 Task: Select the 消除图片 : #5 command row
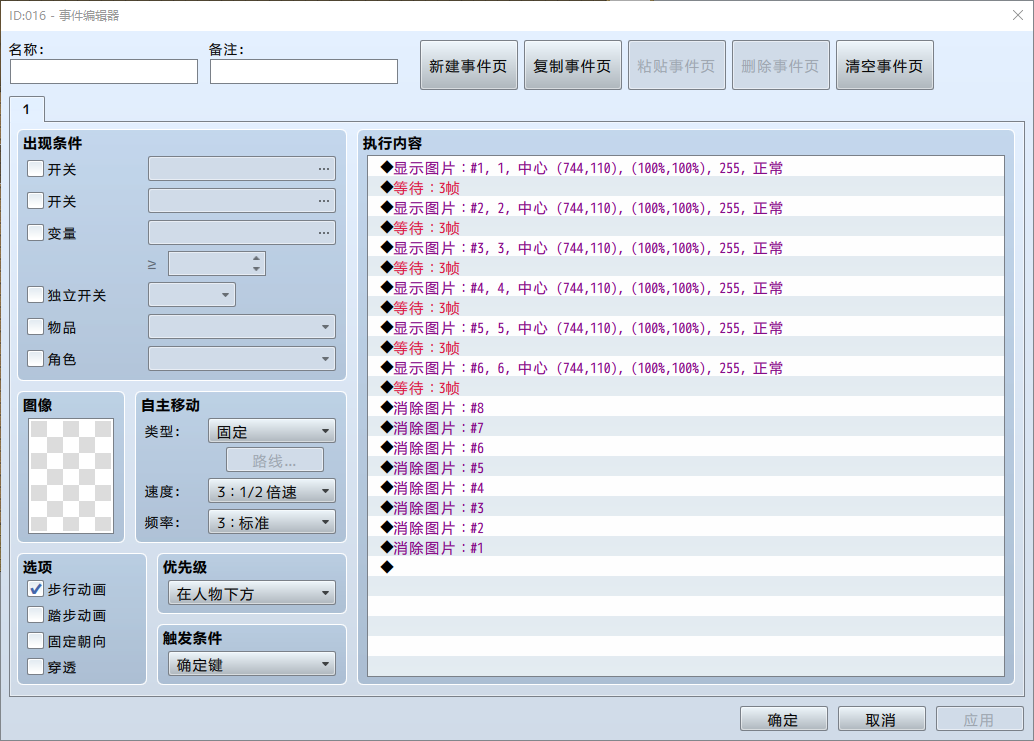pyautogui.click(x=686, y=467)
